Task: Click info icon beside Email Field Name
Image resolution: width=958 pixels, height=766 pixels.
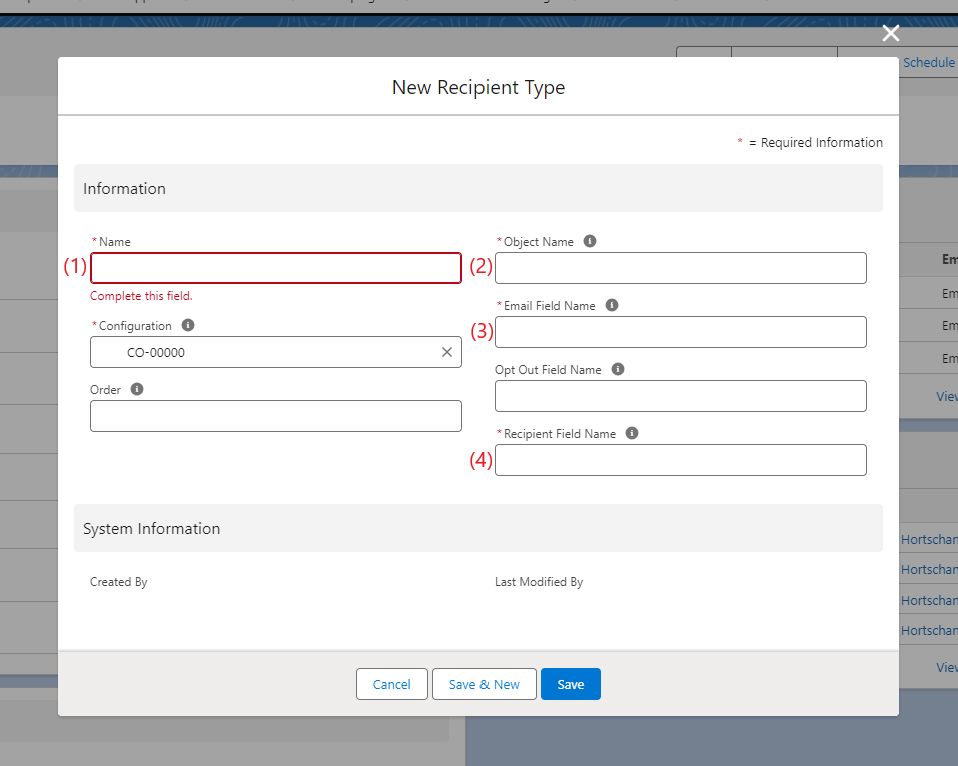Action: pos(612,305)
